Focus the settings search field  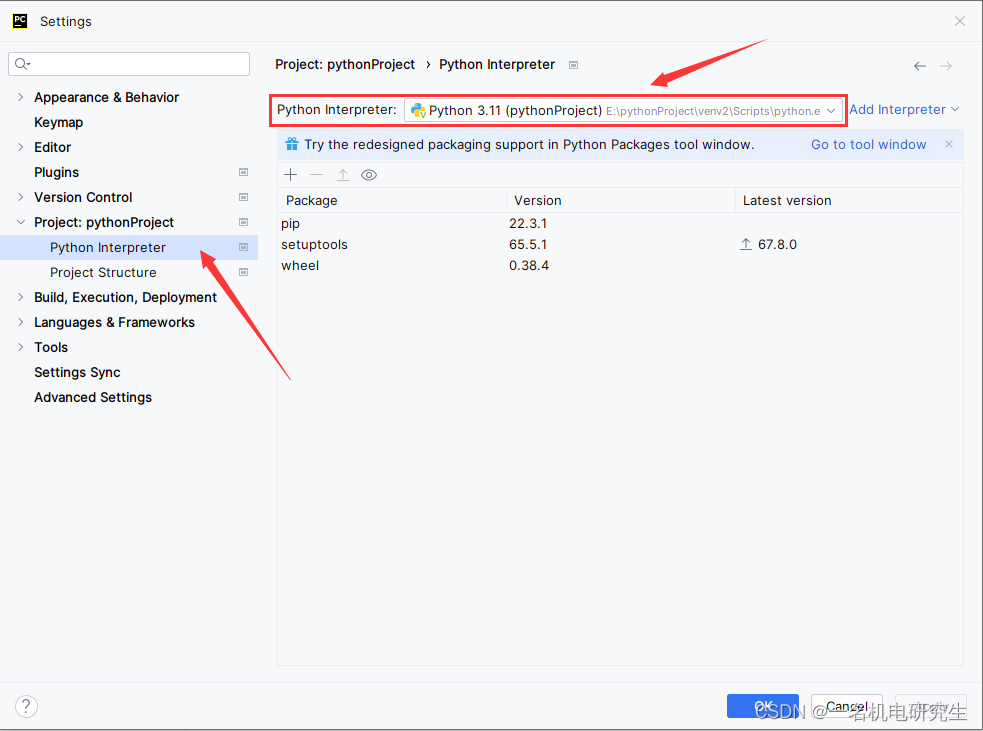pos(129,64)
